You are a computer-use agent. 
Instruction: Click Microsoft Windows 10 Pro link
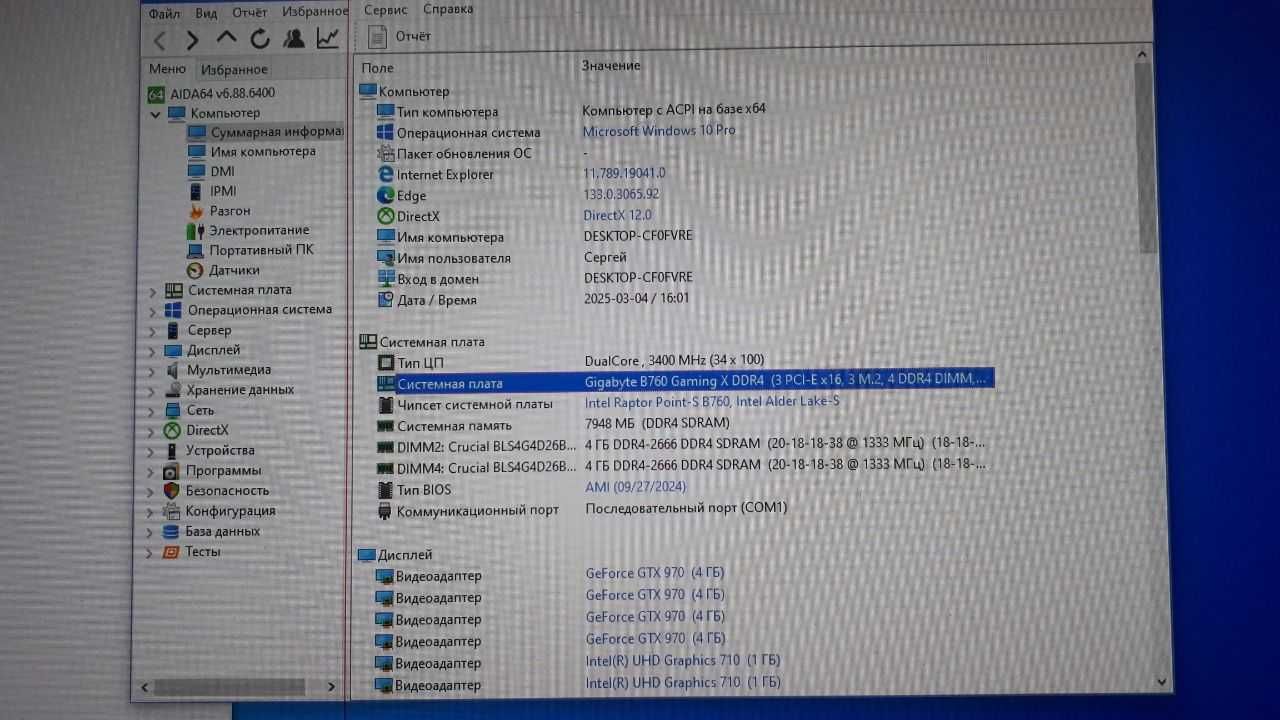pyautogui.click(x=659, y=130)
